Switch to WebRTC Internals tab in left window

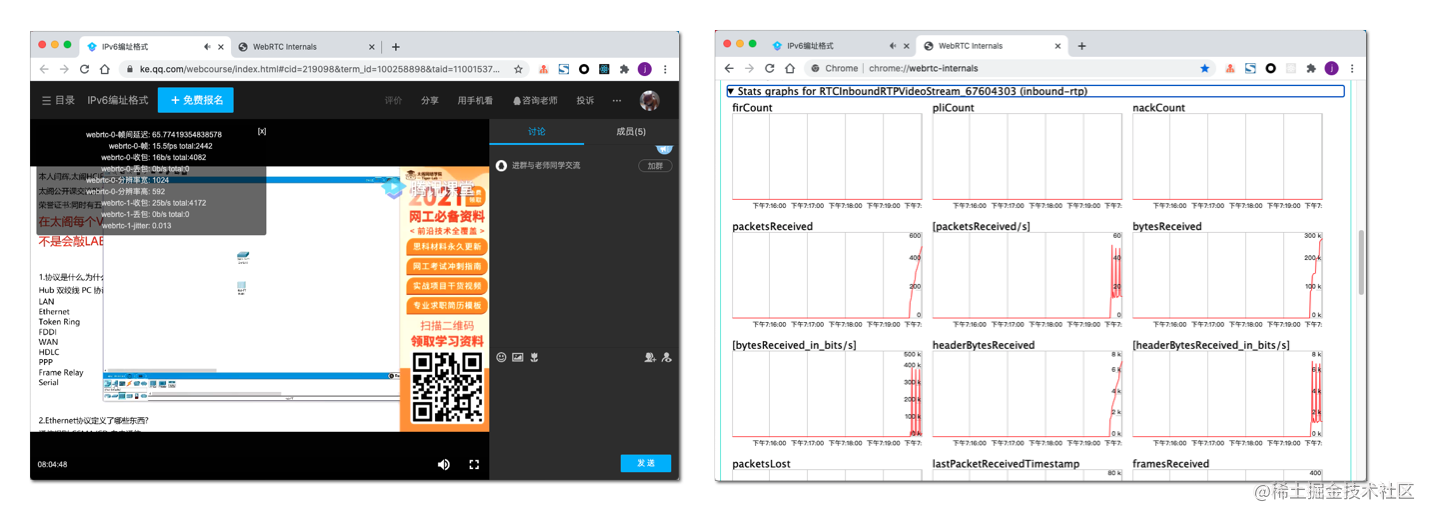pos(308,46)
